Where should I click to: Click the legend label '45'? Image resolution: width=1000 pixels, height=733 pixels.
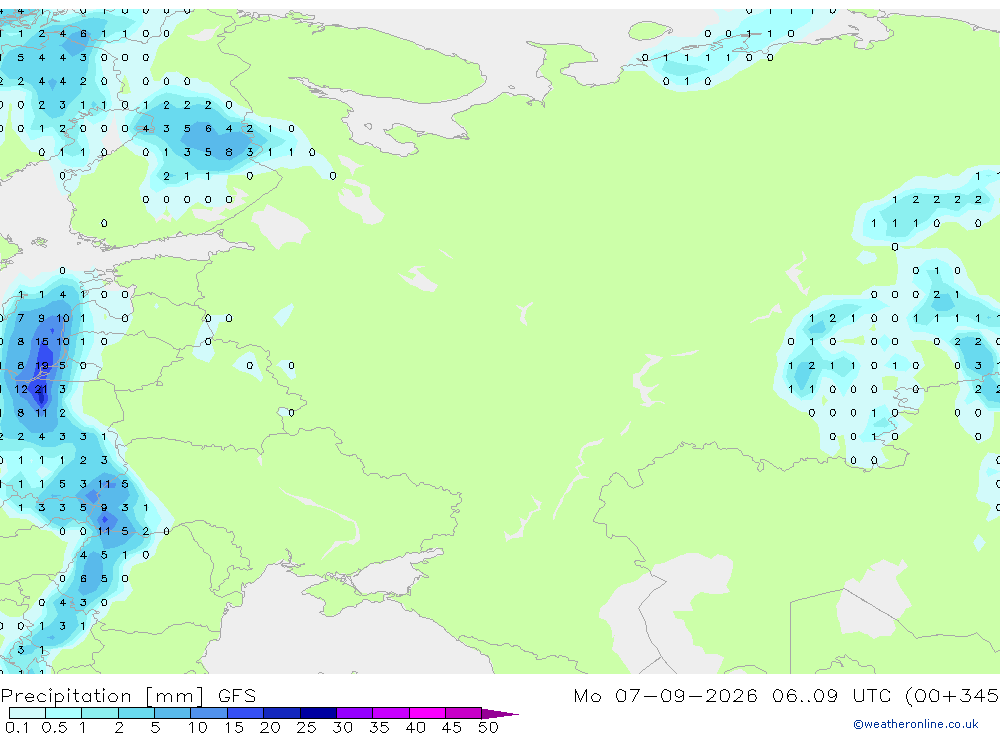(452, 727)
